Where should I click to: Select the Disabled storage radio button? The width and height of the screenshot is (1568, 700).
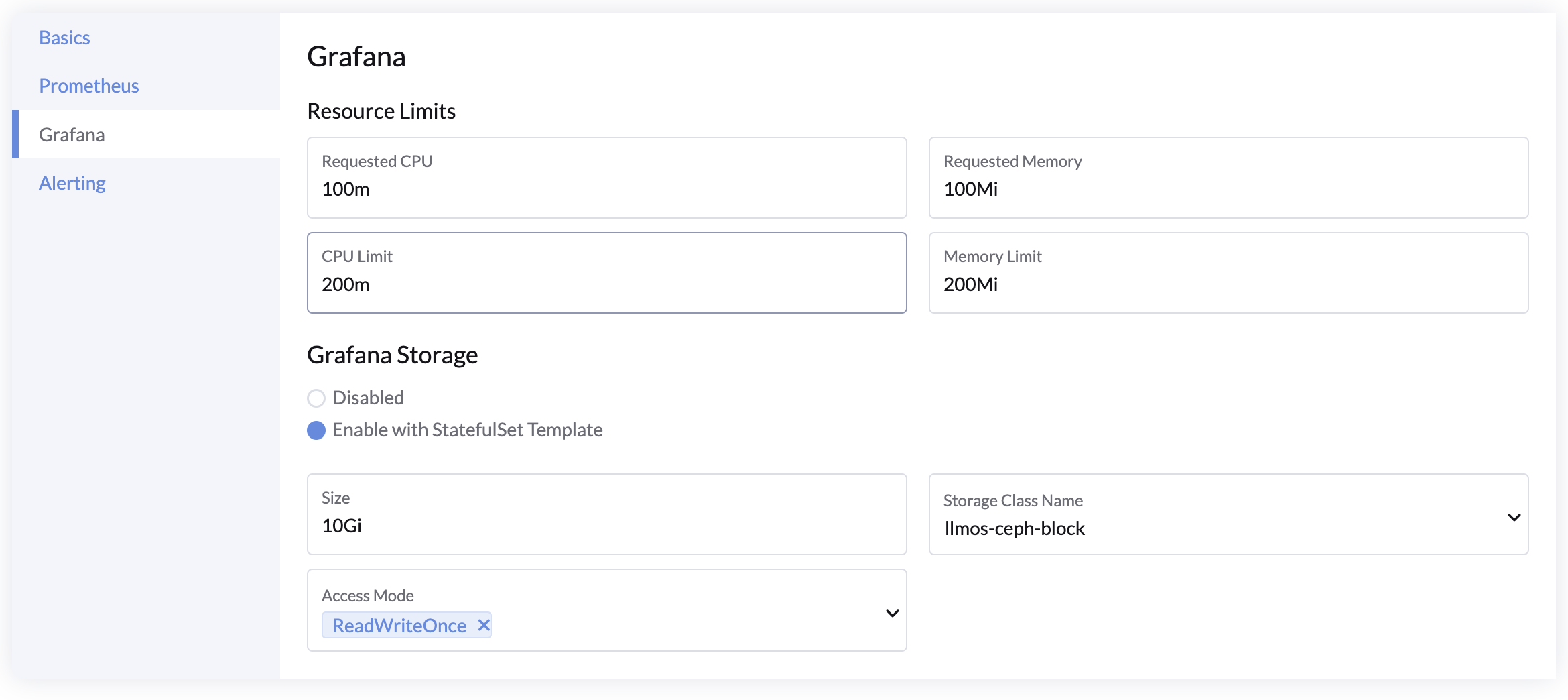click(316, 398)
